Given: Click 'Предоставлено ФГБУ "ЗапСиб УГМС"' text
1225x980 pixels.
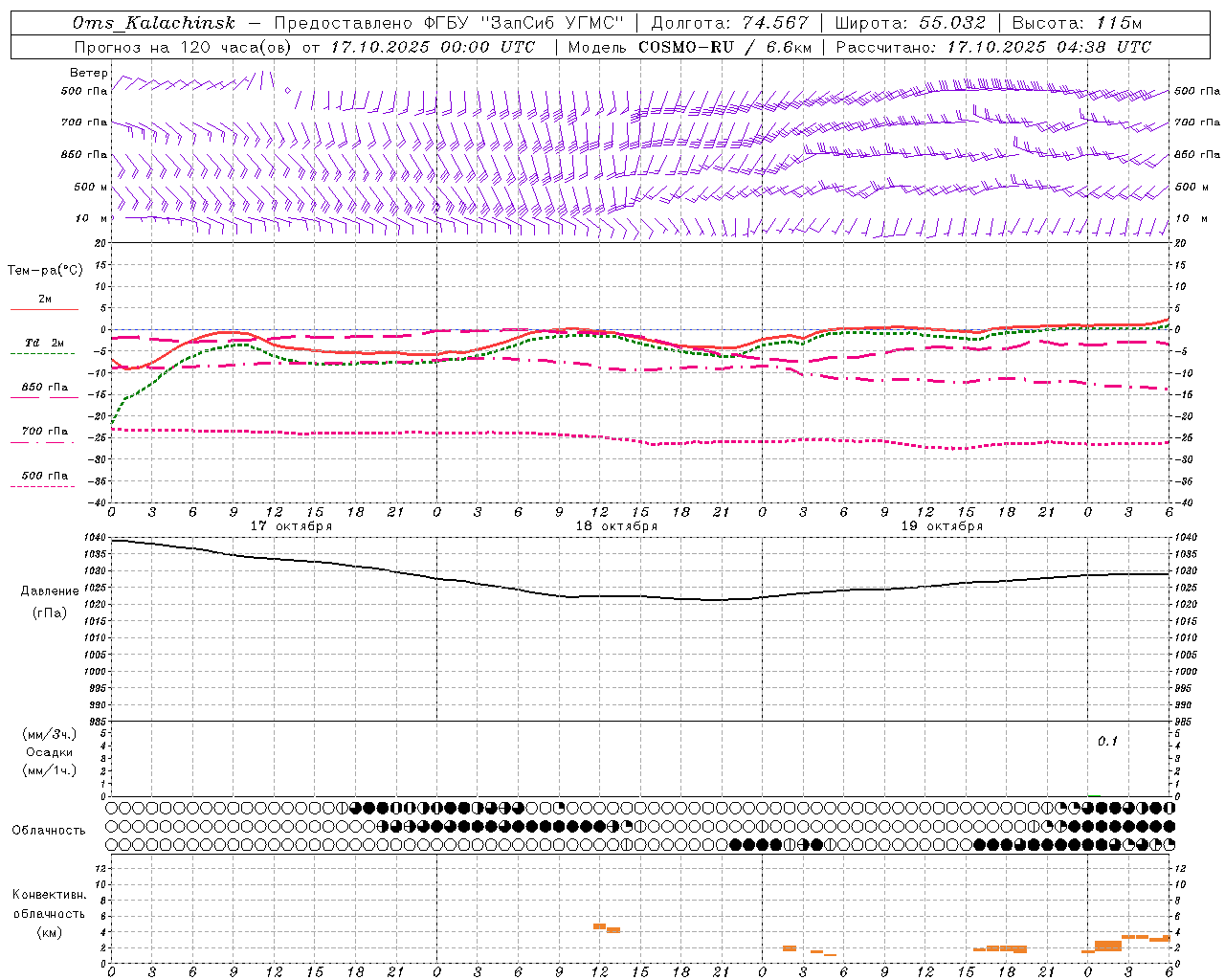Looking at the screenshot, I should click(x=449, y=23).
